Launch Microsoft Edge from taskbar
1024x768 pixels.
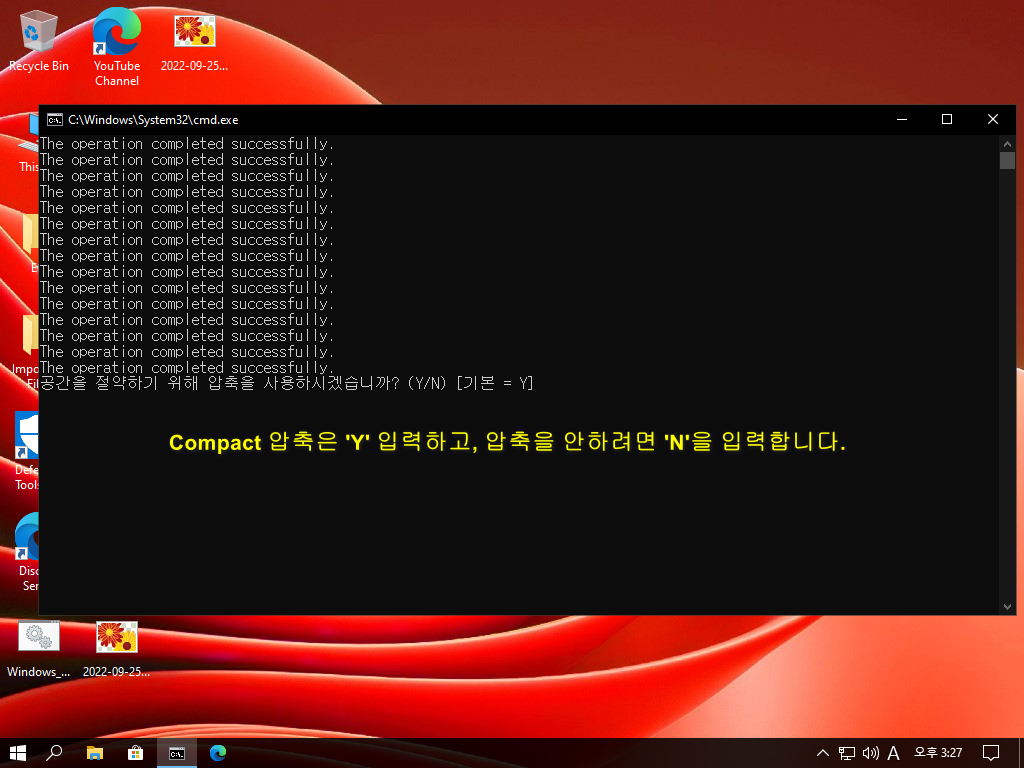pos(218,753)
